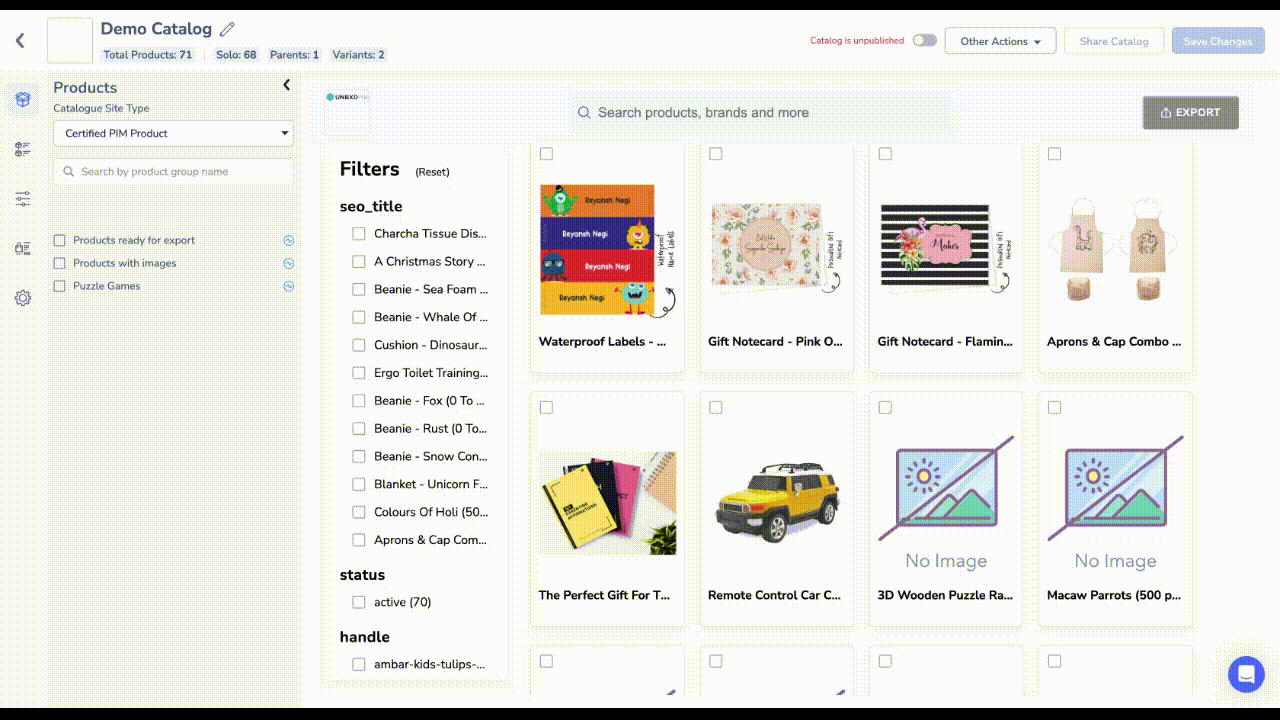Open 3D Wooden Puzzle No Image placeholder
Viewport: 1280px width, 720px height.
946,503
